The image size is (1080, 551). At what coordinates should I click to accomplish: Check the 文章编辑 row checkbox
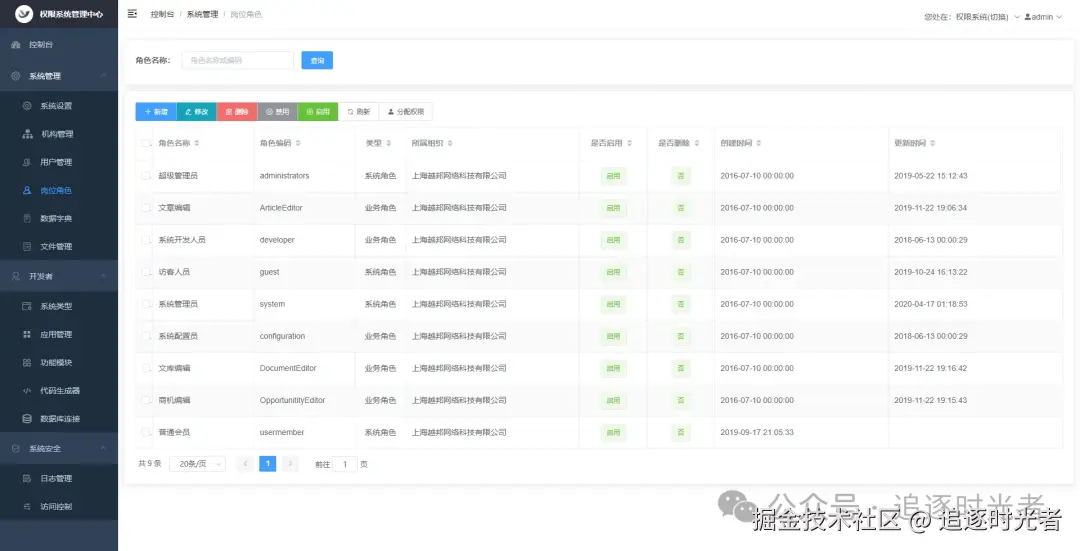click(145, 207)
